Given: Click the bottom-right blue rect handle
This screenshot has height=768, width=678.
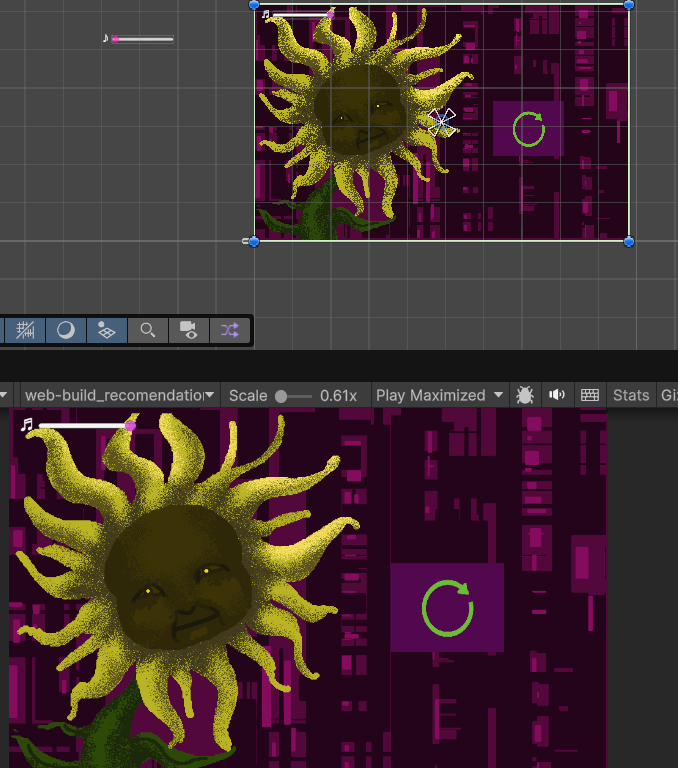Looking at the screenshot, I should coord(629,241).
